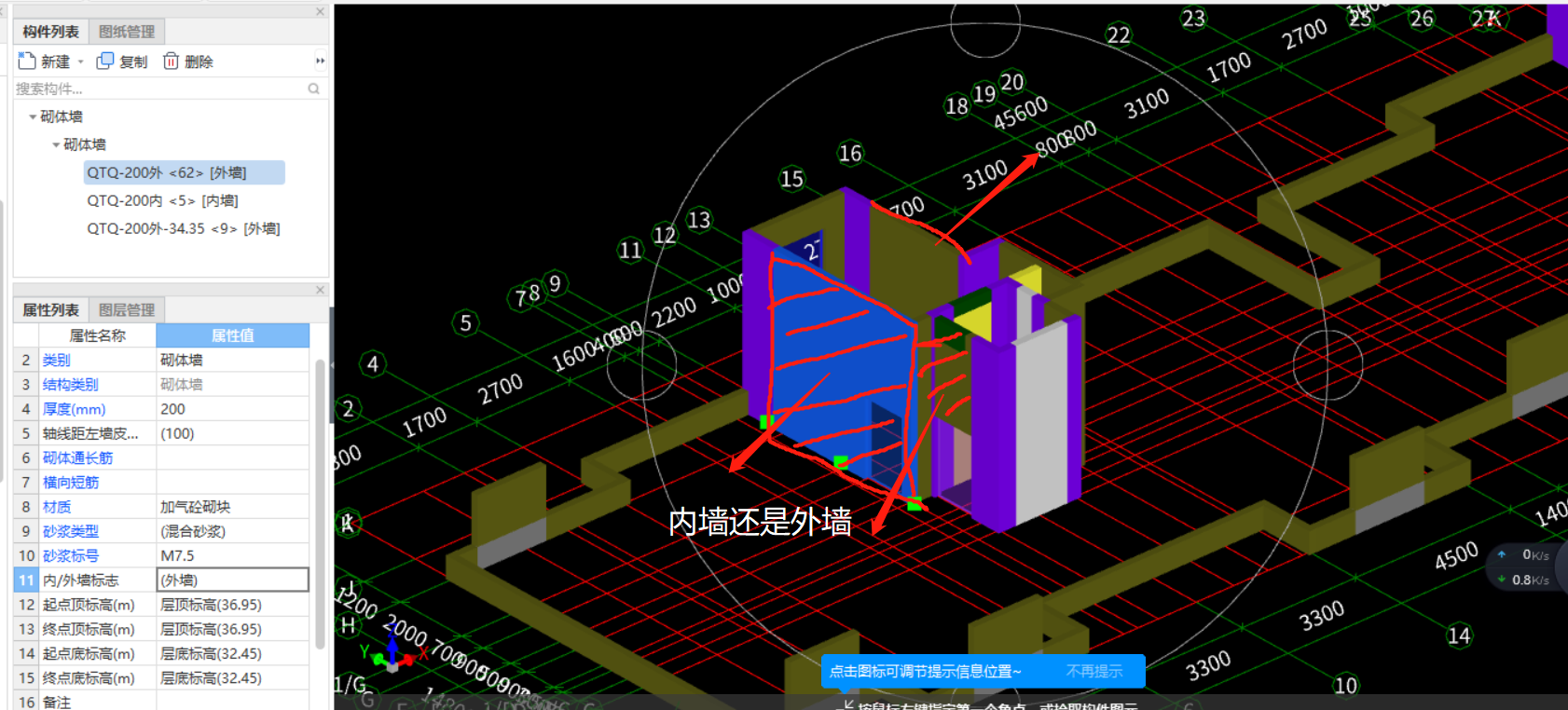Click the 新建 new component icon

pos(27,61)
